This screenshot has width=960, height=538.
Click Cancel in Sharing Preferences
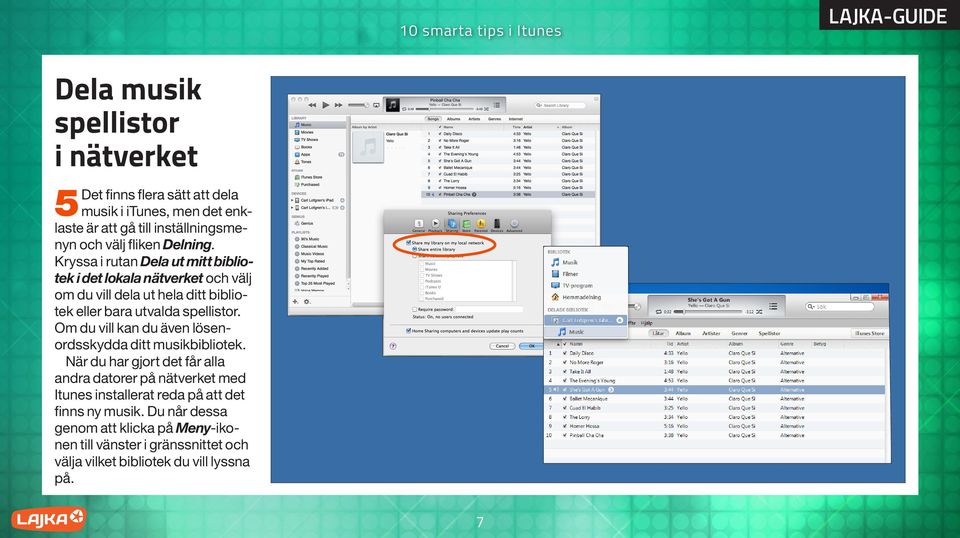tap(502, 346)
